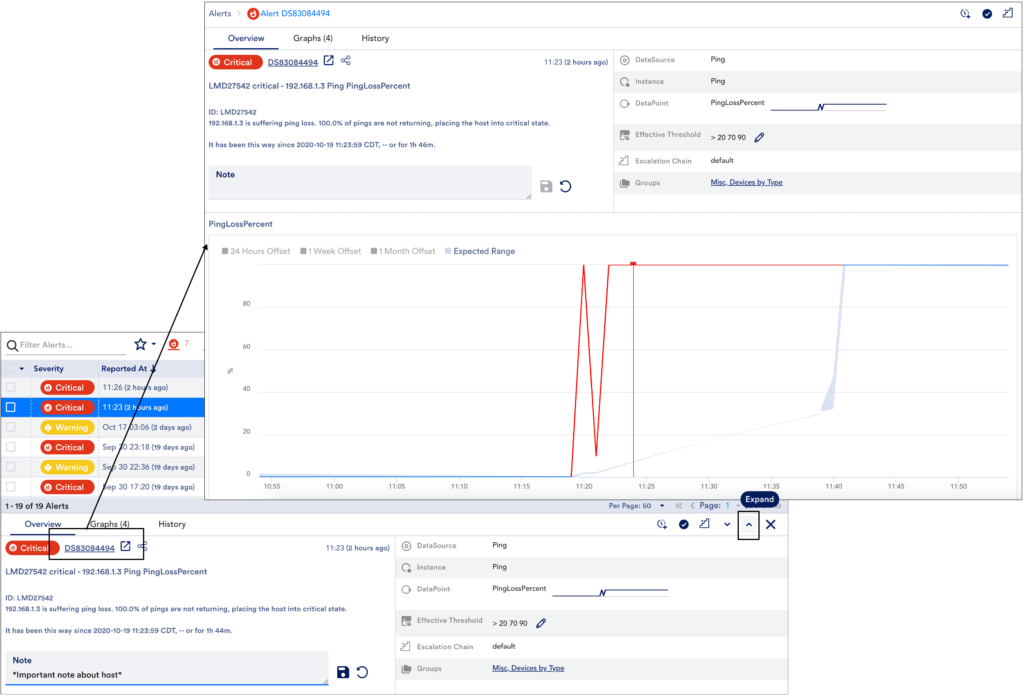Open Misc, Devices by Type in upper panel
The width and height of the screenshot is (1024, 696).
[746, 183]
